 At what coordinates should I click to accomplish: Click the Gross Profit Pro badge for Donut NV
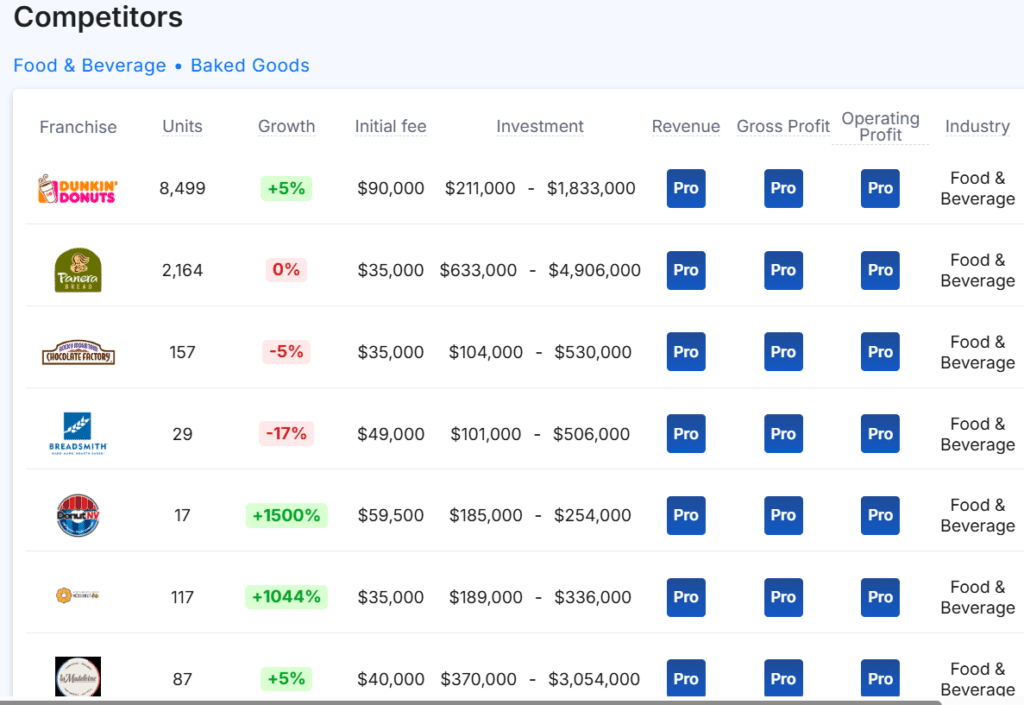(x=783, y=516)
